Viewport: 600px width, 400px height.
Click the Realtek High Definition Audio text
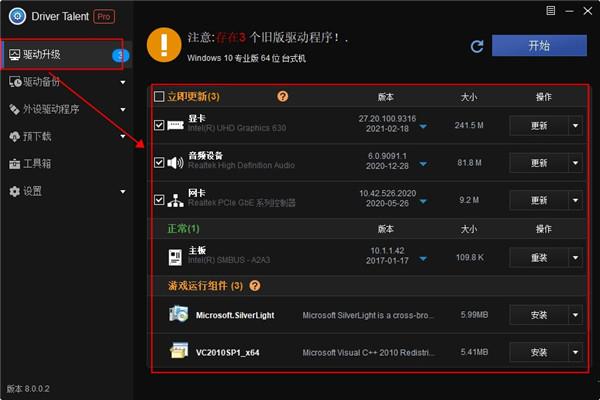point(241,165)
